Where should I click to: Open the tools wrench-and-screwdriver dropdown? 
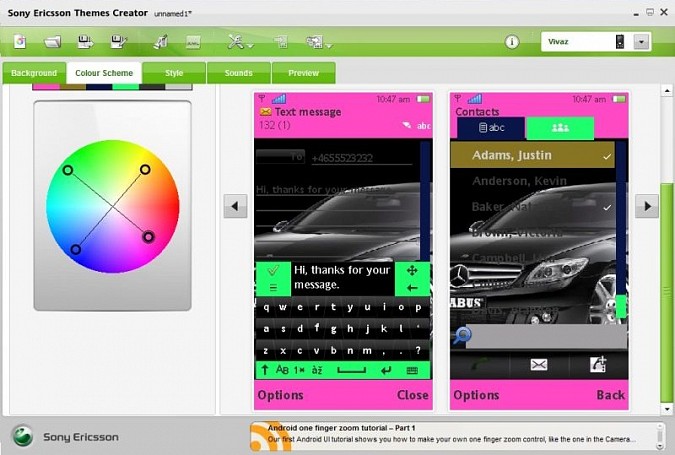tap(240, 42)
